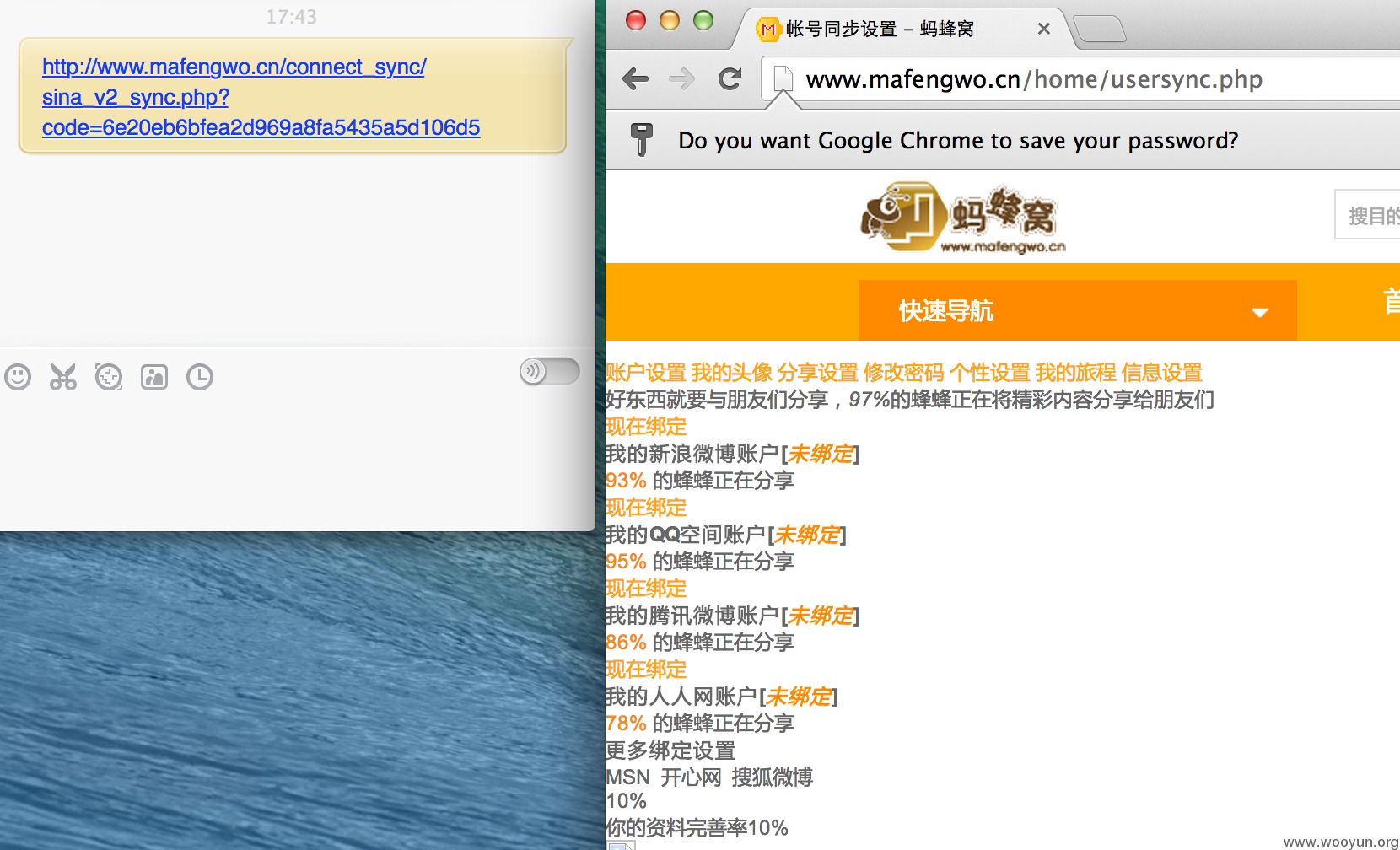Click the green zoom button in Chrome
This screenshot has width=1400, height=850.
(703, 20)
